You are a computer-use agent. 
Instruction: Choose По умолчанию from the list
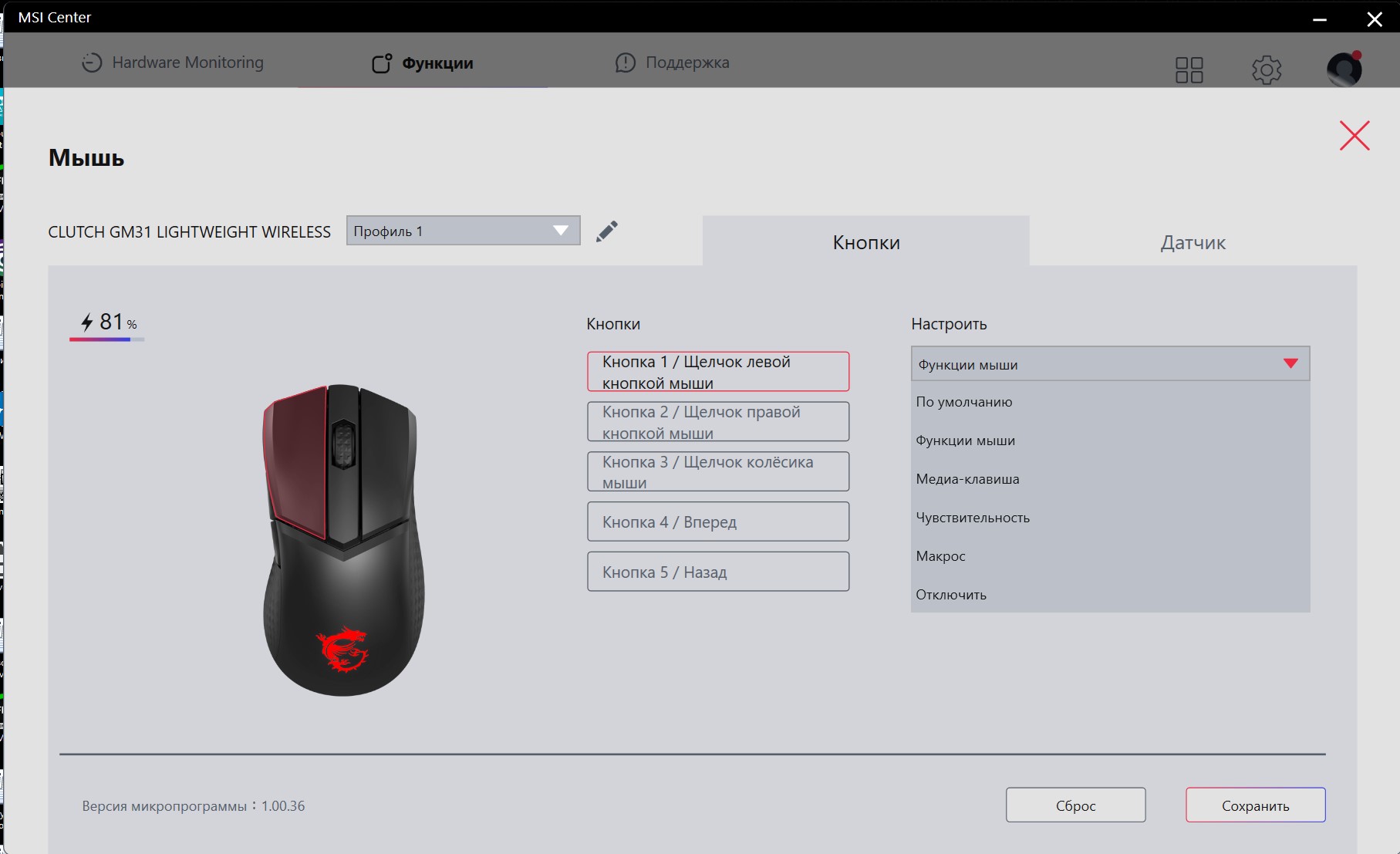pos(964,402)
